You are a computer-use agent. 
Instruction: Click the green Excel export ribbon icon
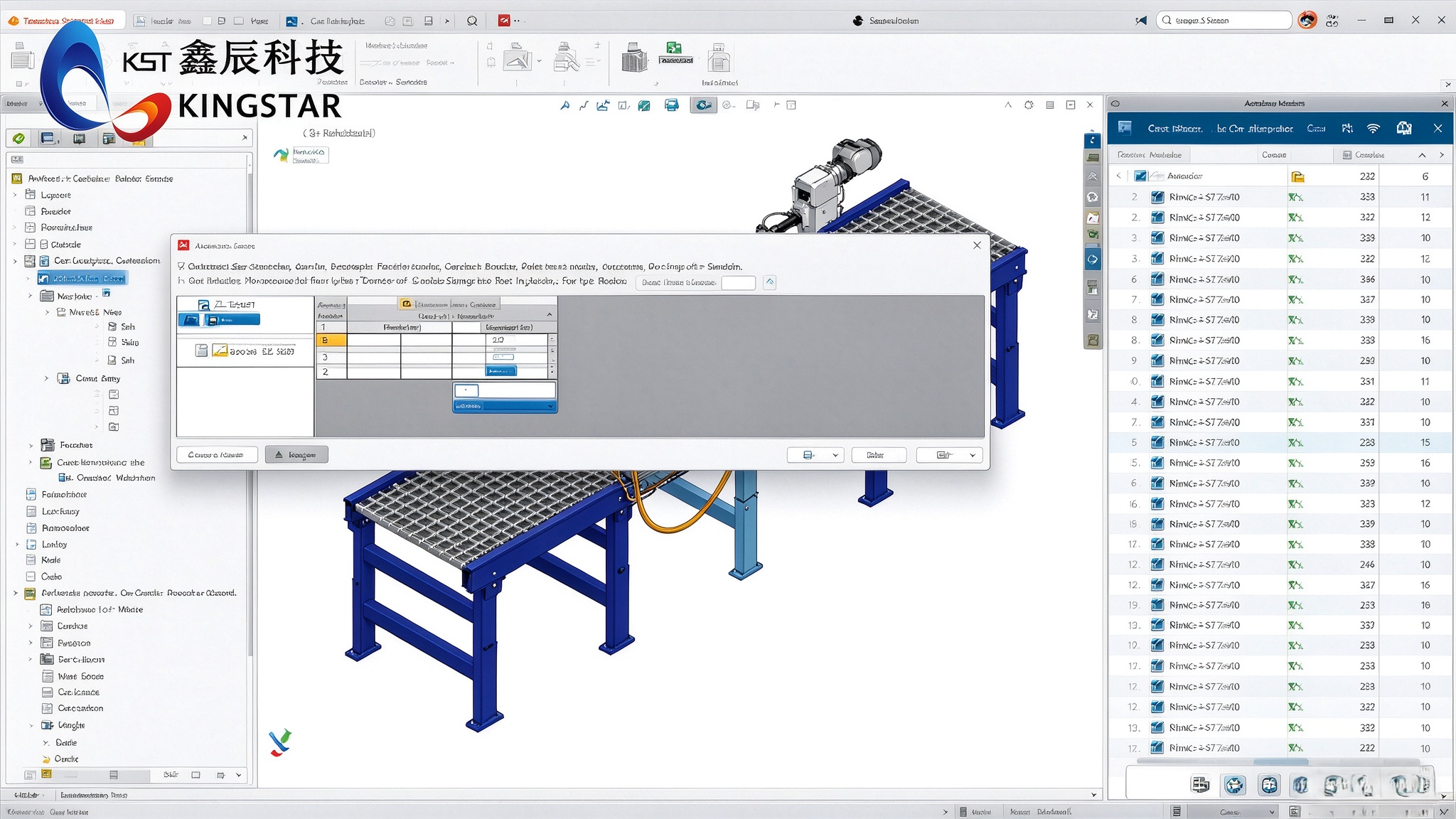tap(675, 49)
